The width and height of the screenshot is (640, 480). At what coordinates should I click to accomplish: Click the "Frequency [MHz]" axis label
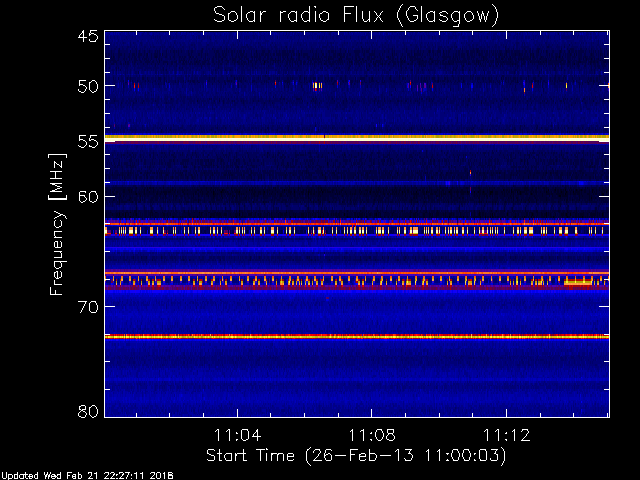click(57, 224)
